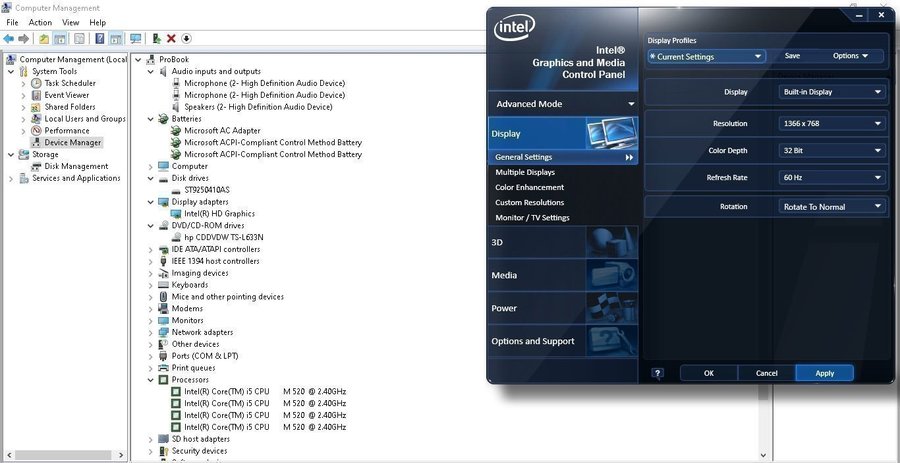Open the Rotation dropdown
900x463 pixels.
pyautogui.click(x=832, y=207)
